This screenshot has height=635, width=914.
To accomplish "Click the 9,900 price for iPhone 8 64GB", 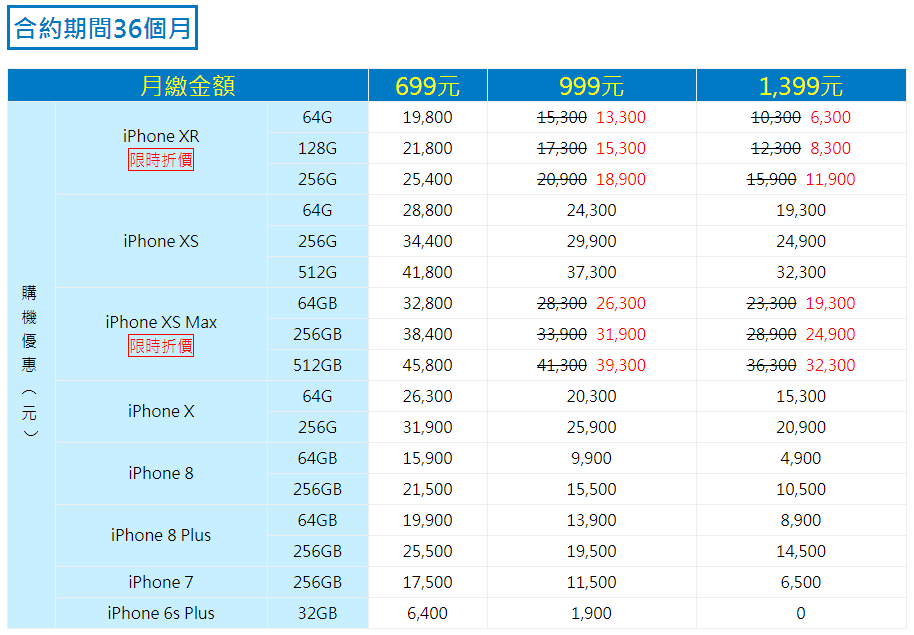I will tap(591, 458).
